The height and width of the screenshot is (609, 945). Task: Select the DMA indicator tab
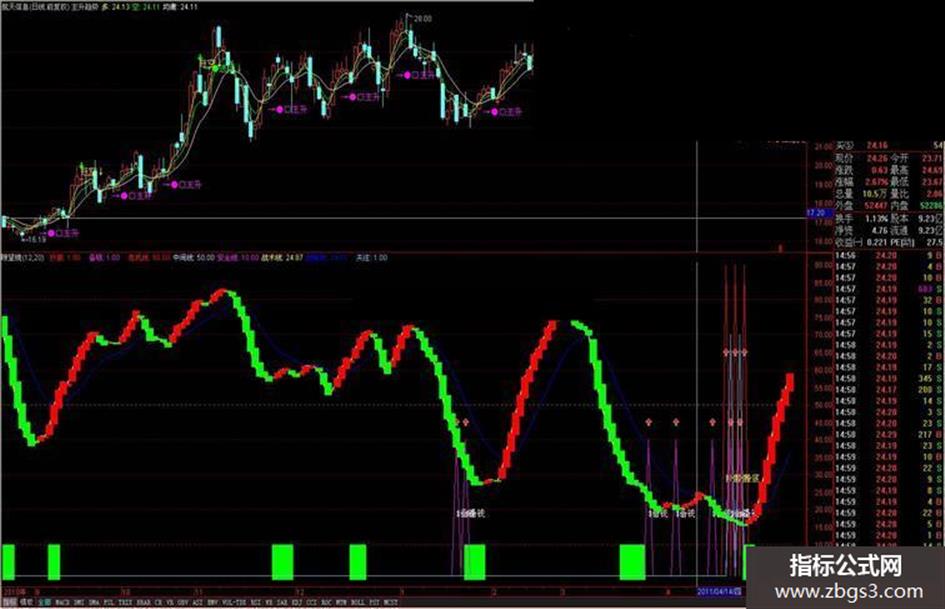(94, 602)
